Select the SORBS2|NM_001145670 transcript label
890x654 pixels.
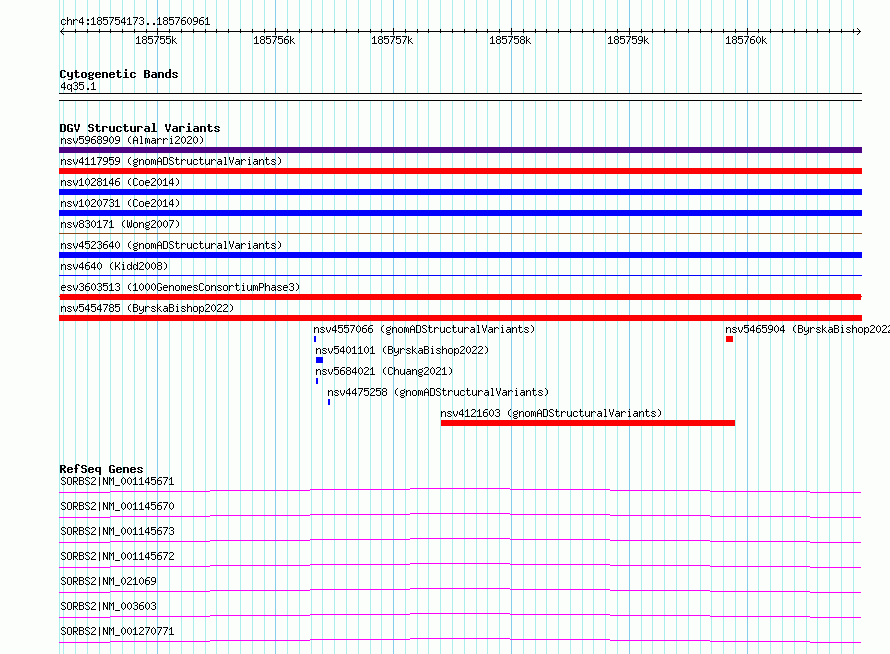(117, 506)
